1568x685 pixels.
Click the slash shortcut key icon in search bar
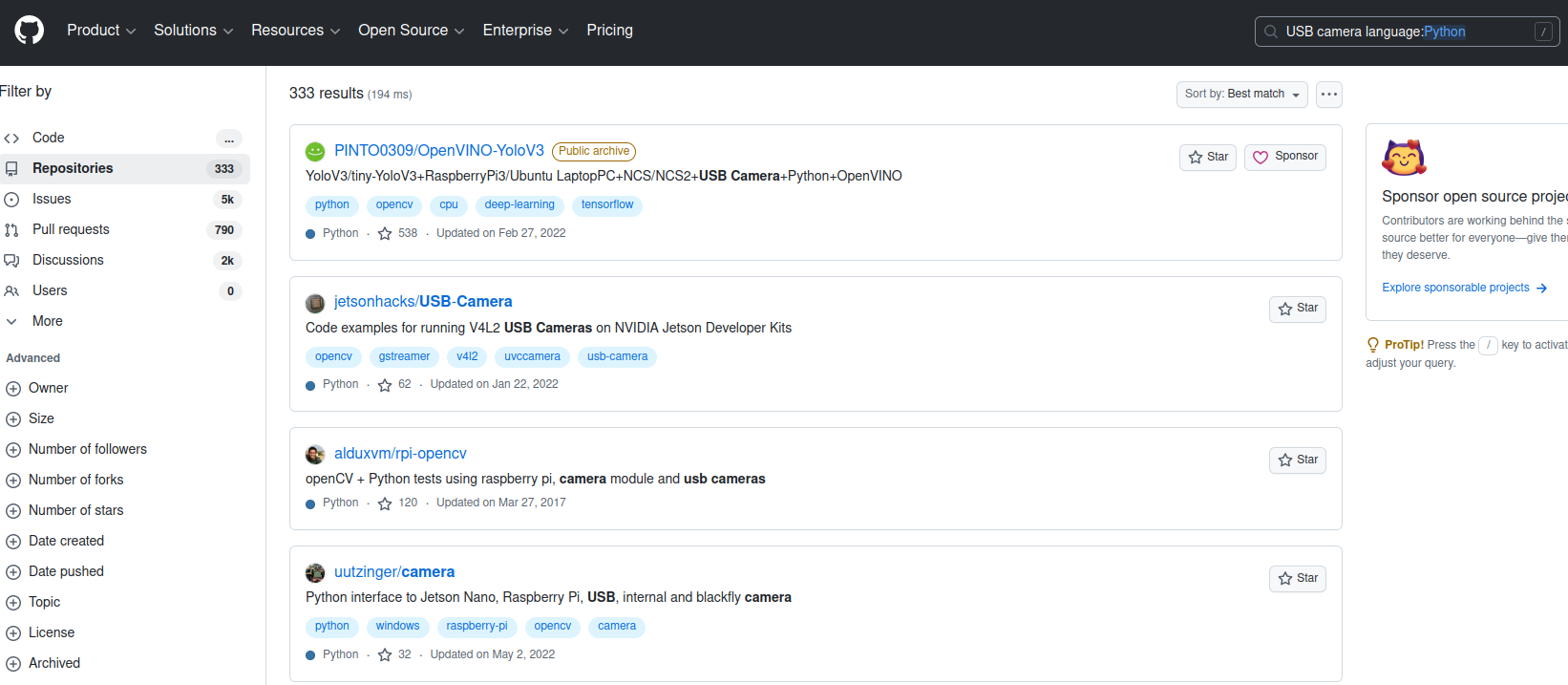coord(1543,32)
